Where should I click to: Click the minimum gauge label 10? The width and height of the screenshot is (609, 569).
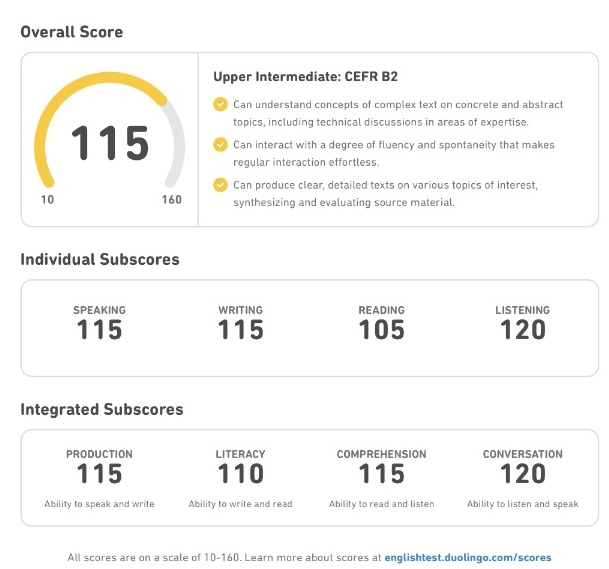pos(47,200)
